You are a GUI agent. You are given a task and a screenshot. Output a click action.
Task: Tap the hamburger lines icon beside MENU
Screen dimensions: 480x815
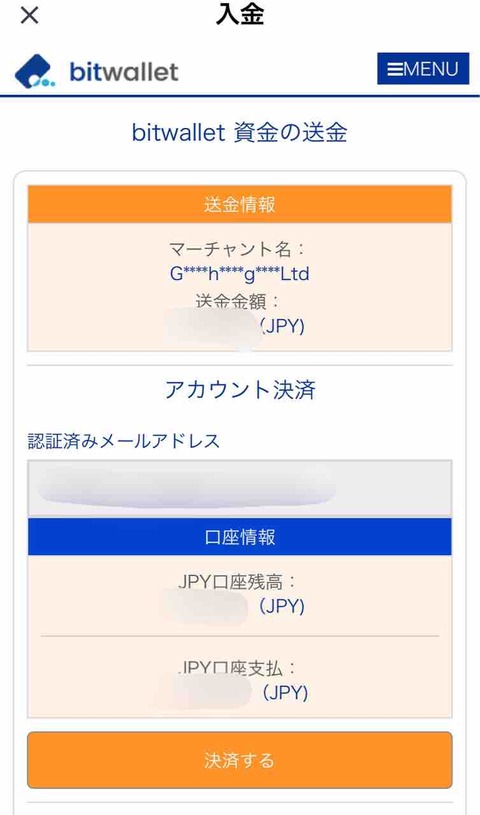coord(395,69)
